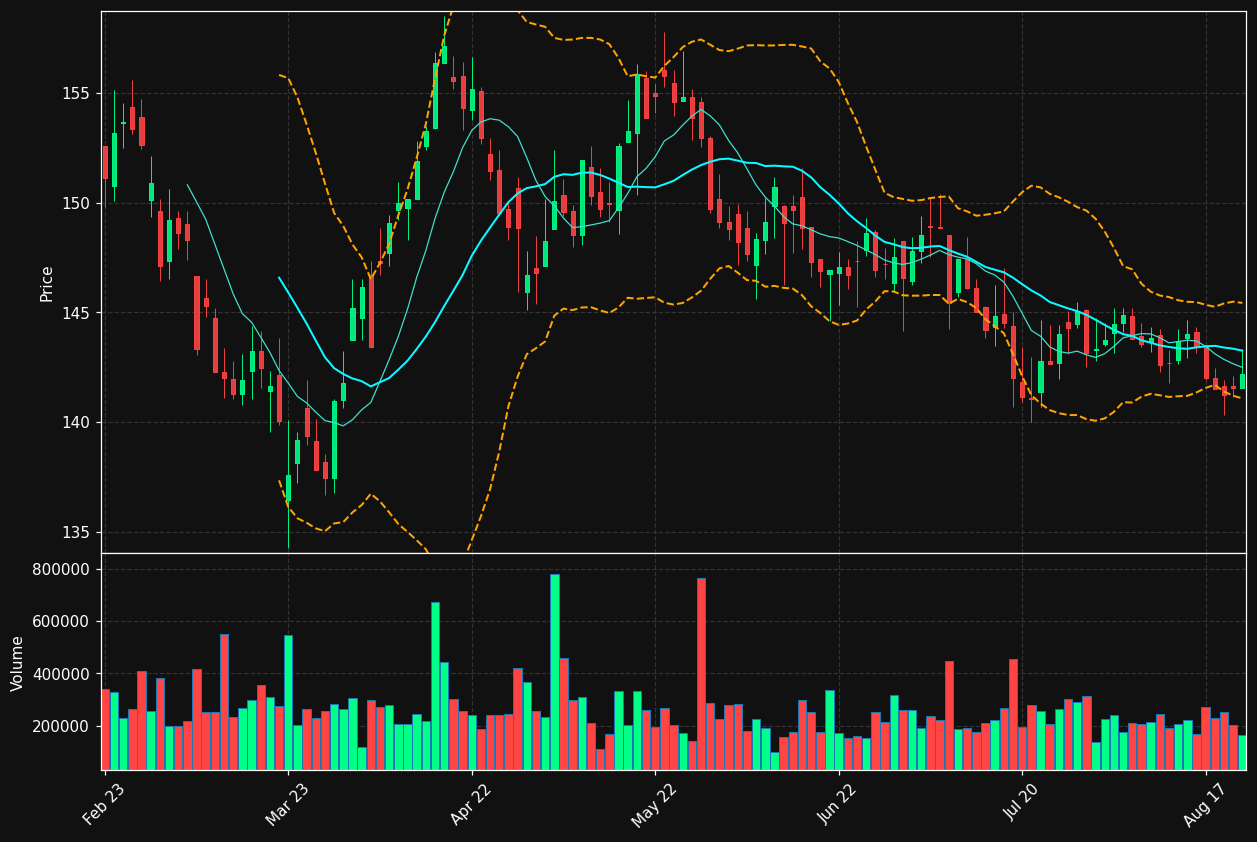
Task: Select the 200000 volume tick label
Action: [x=62, y=726]
